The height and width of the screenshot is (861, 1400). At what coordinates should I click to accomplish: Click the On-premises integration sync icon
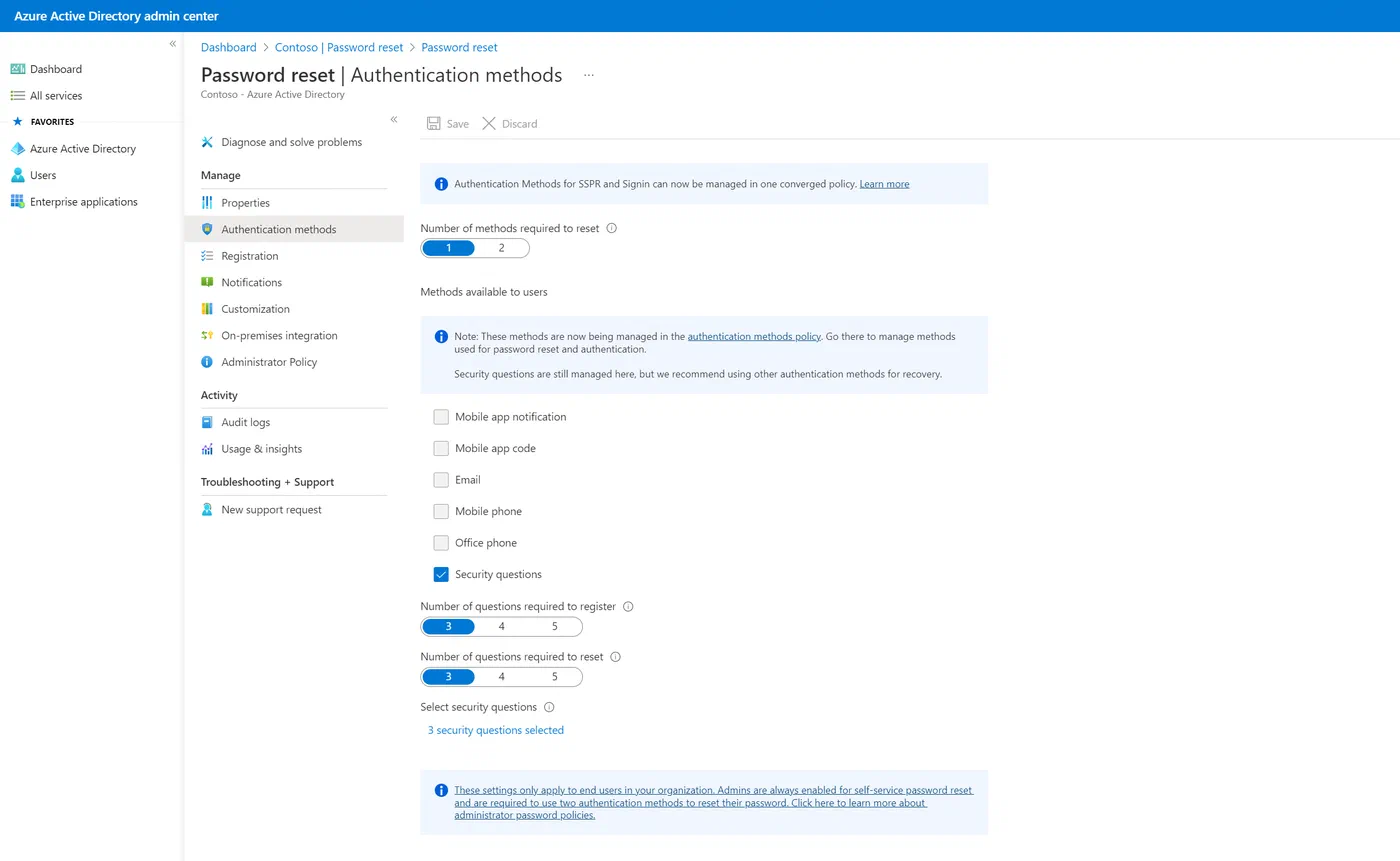pos(207,336)
